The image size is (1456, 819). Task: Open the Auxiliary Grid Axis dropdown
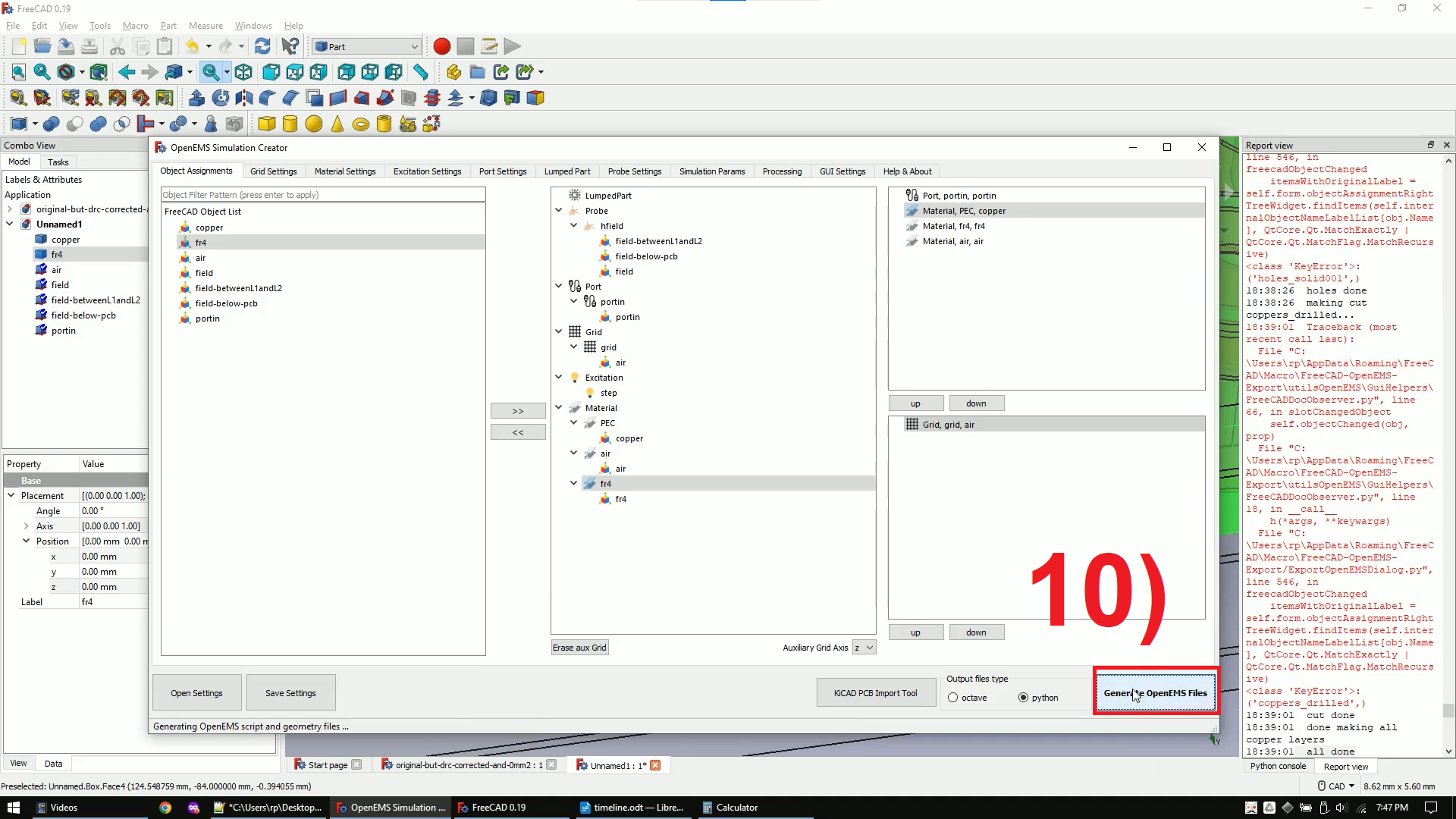864,648
